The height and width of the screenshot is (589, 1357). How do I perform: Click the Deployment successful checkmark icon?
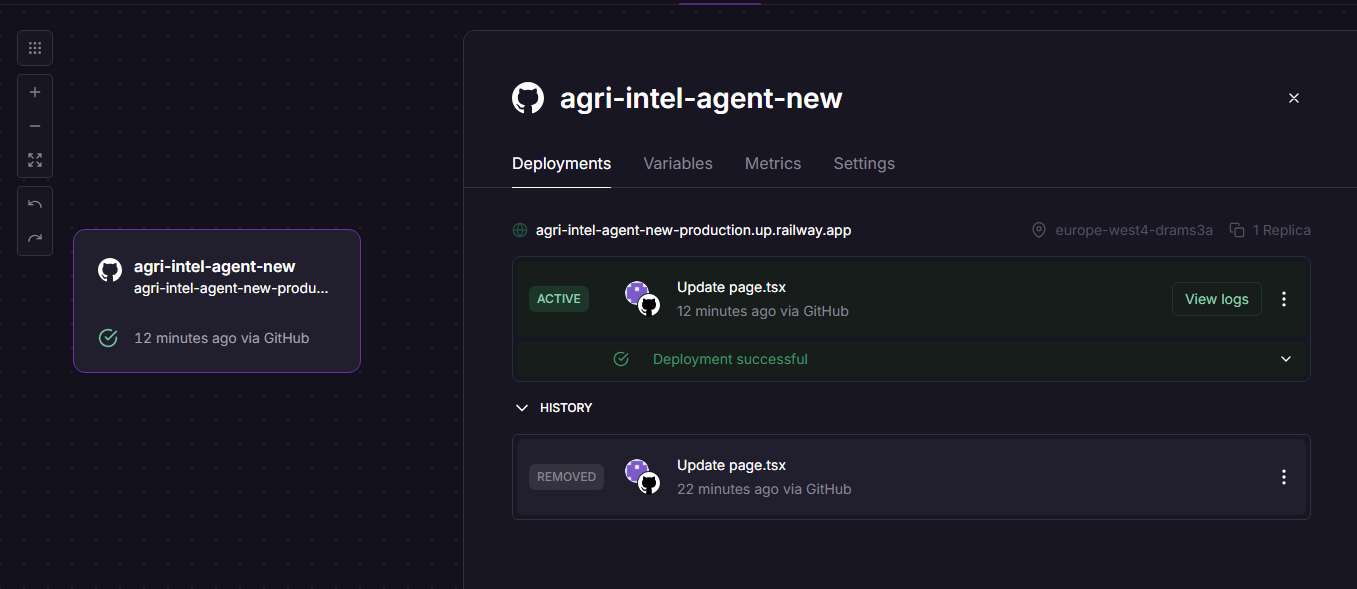point(621,359)
